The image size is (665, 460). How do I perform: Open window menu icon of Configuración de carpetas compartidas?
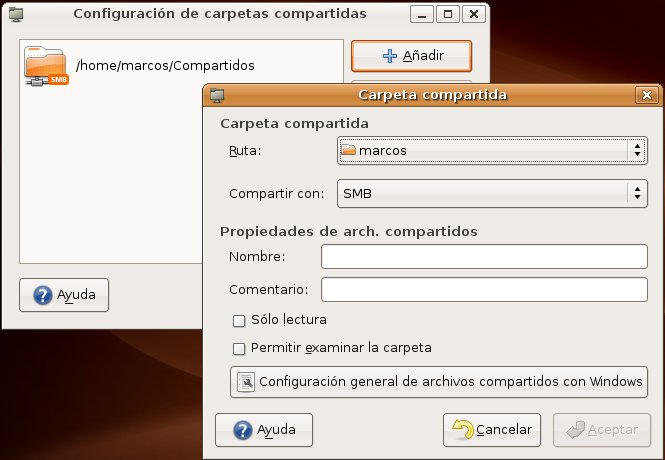16,15
